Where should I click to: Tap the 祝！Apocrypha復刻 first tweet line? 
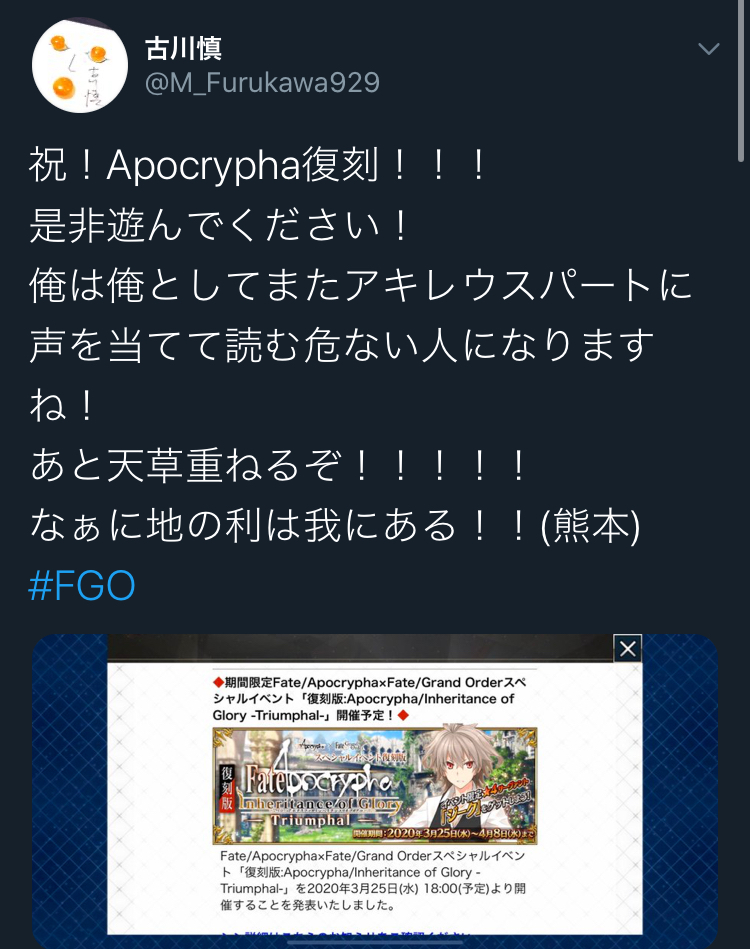(x=257, y=165)
